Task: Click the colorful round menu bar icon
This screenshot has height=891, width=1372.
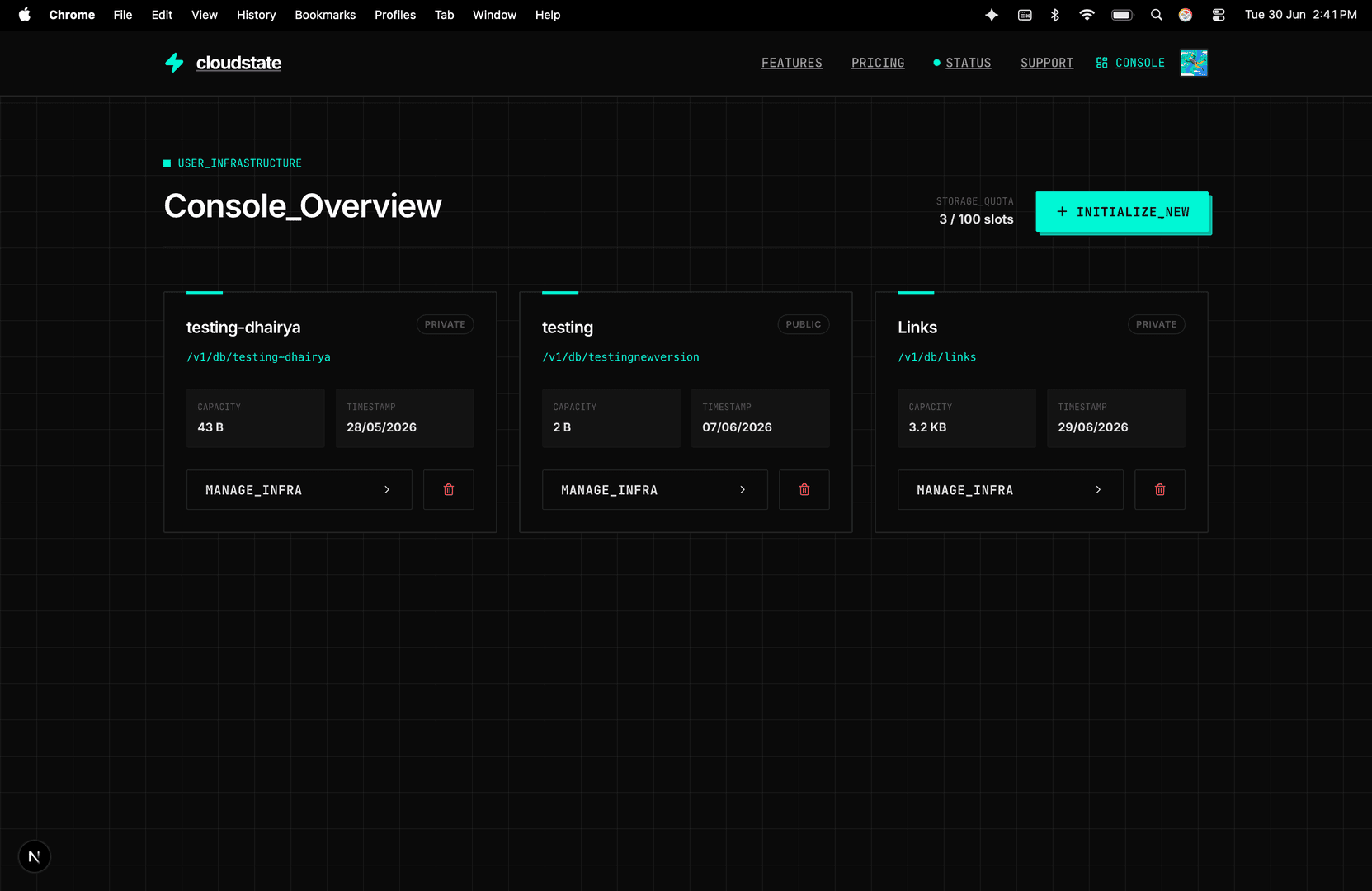Action: point(1186,15)
